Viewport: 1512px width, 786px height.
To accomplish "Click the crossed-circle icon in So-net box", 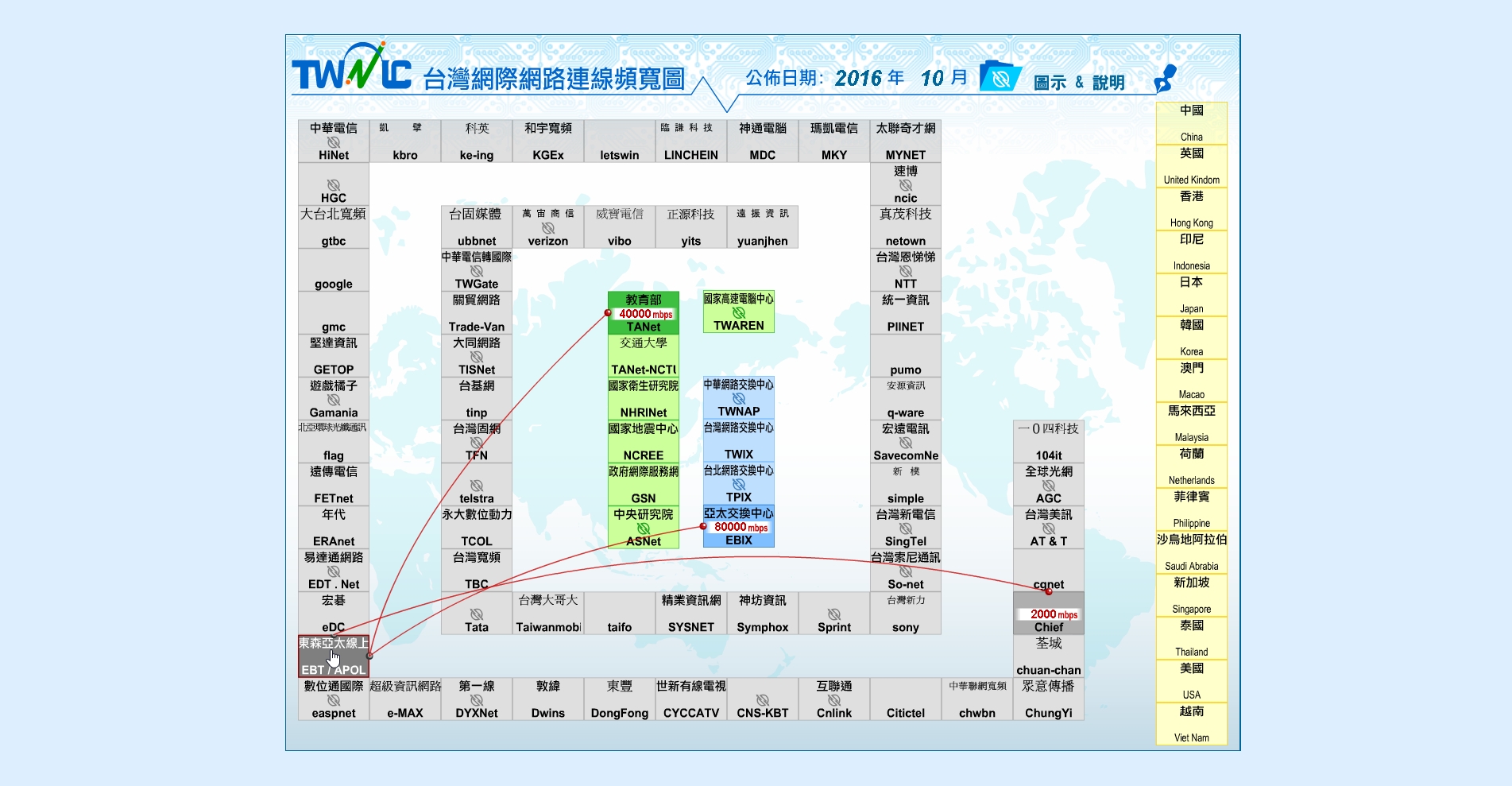I will click(x=906, y=571).
